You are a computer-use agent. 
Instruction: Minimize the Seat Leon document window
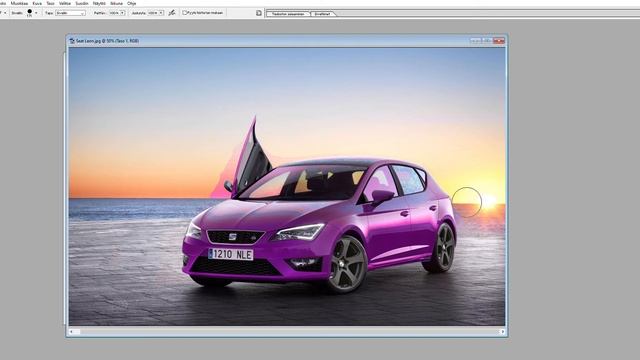point(475,40)
